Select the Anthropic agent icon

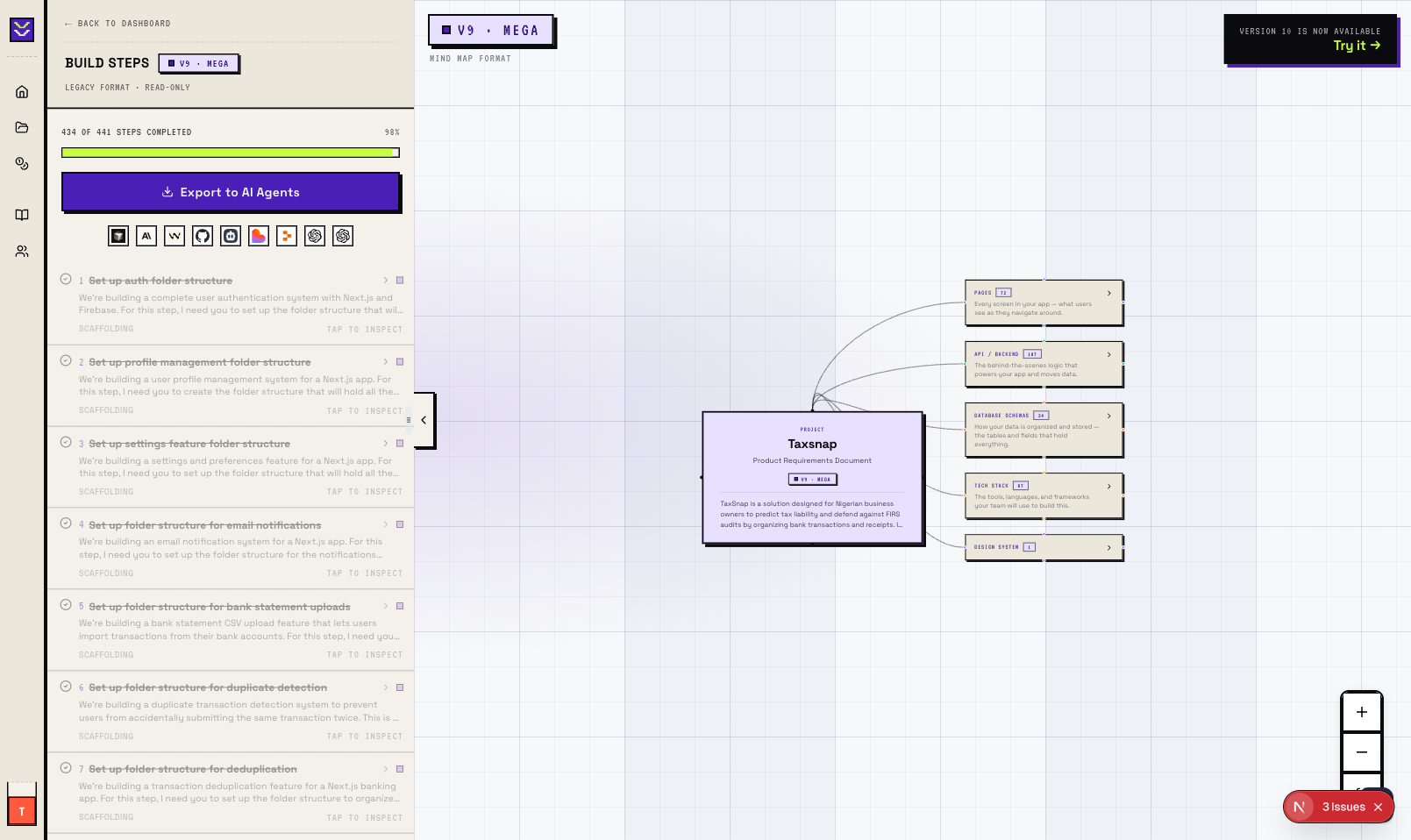(x=146, y=236)
